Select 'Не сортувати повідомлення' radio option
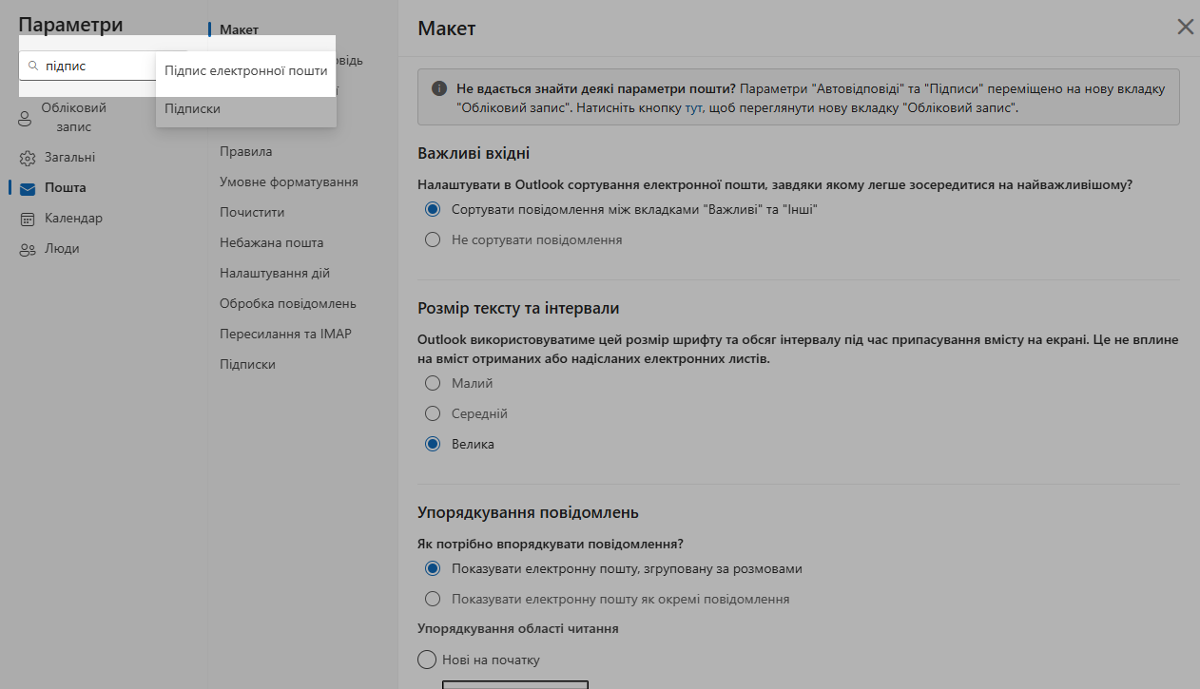The width and height of the screenshot is (1200, 689). click(x=433, y=240)
